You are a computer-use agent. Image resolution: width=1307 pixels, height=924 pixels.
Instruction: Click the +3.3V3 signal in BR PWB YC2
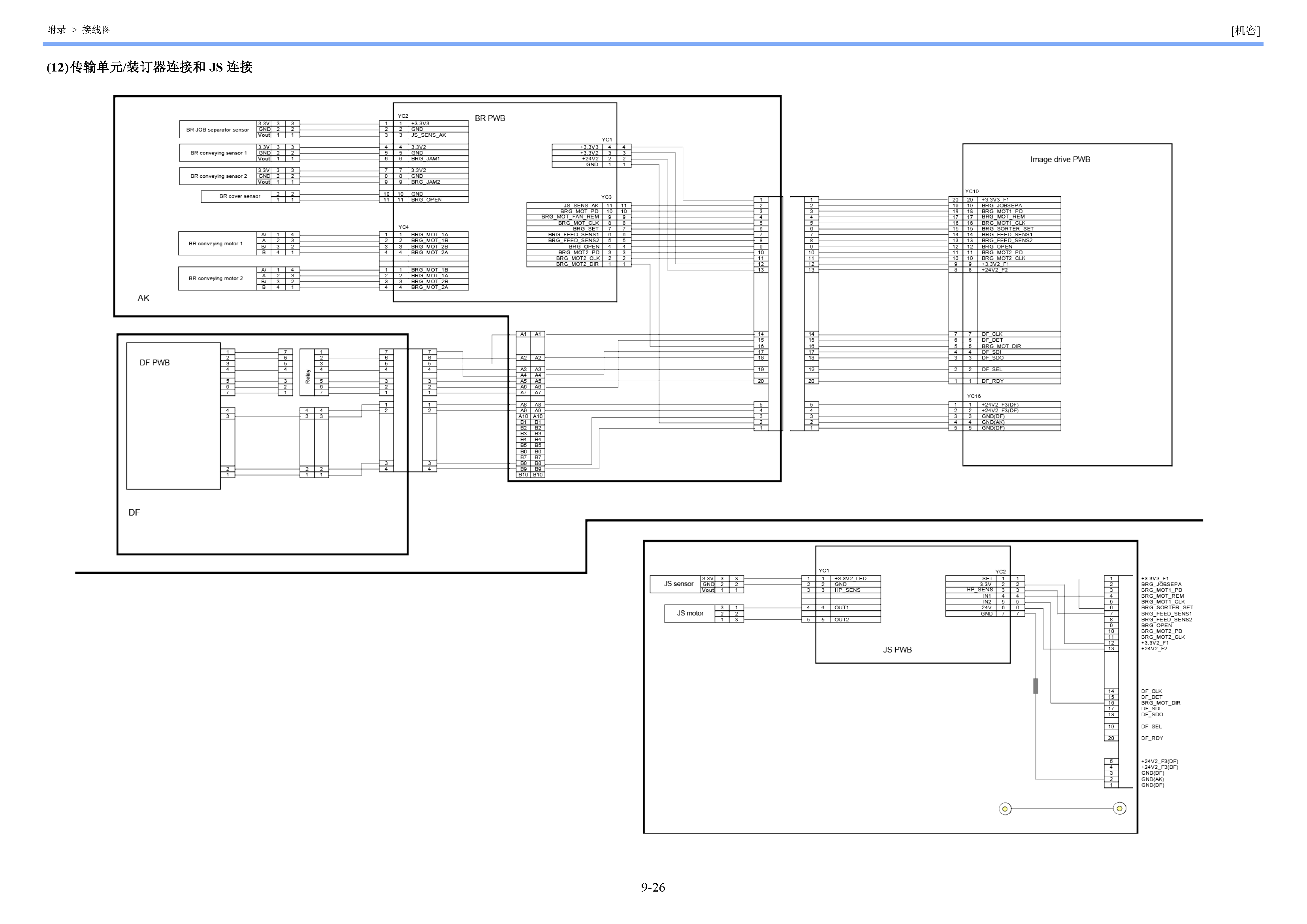[x=420, y=124]
